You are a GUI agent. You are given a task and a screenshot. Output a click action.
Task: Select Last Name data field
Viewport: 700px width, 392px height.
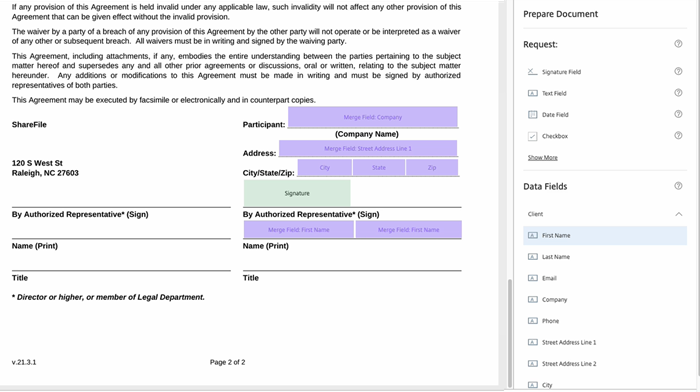(x=605, y=257)
